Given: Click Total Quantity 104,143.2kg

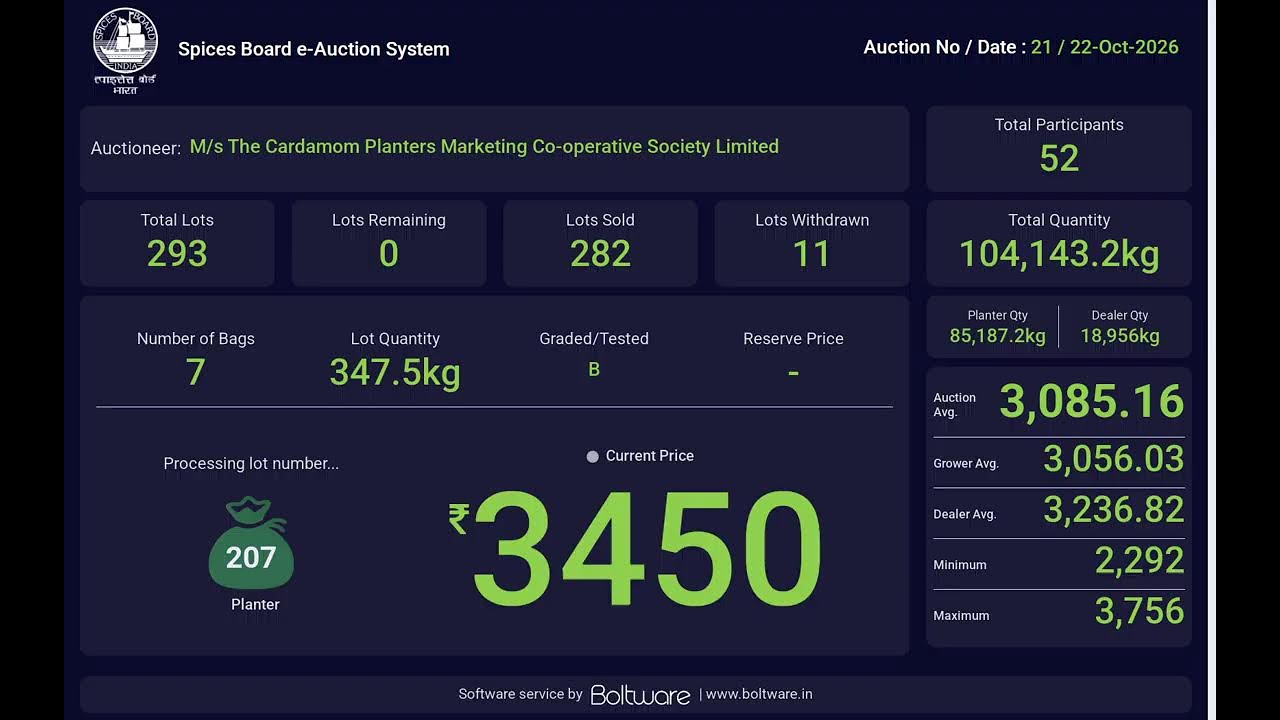Looking at the screenshot, I should (x=1059, y=254).
